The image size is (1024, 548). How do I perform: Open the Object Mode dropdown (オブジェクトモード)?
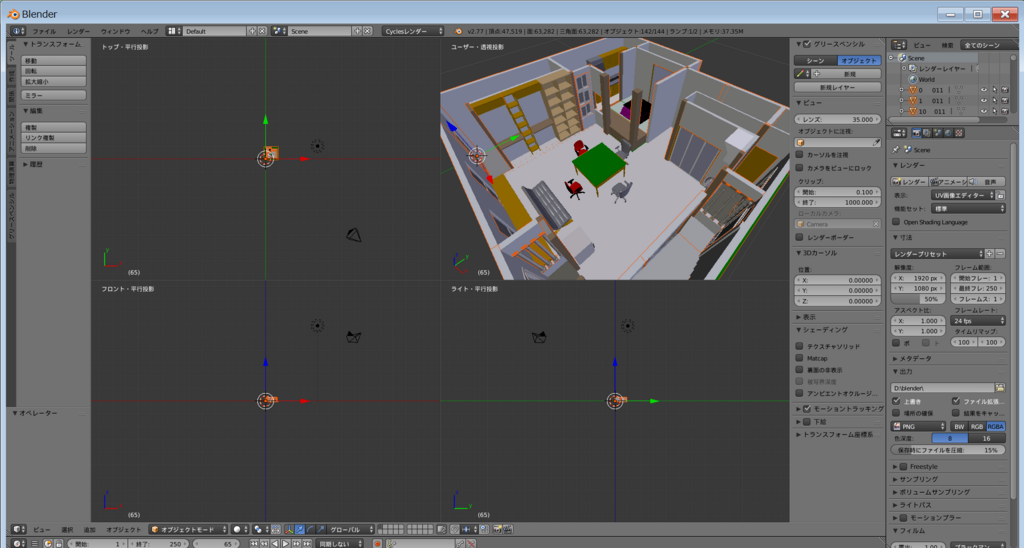[188, 530]
